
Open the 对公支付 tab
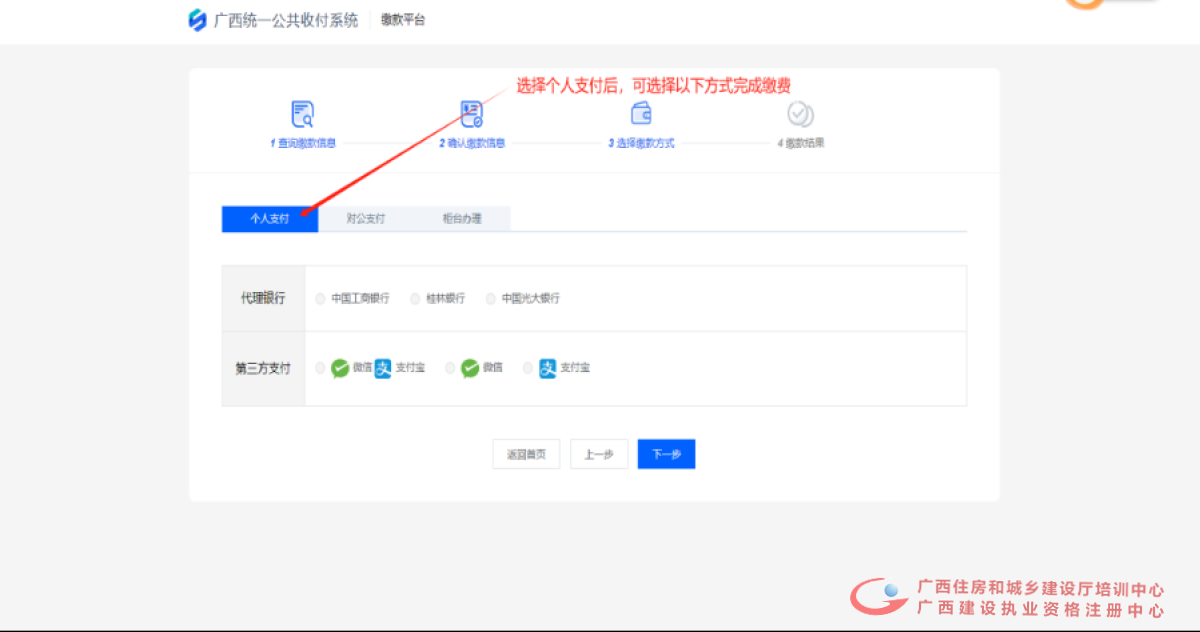tap(366, 219)
